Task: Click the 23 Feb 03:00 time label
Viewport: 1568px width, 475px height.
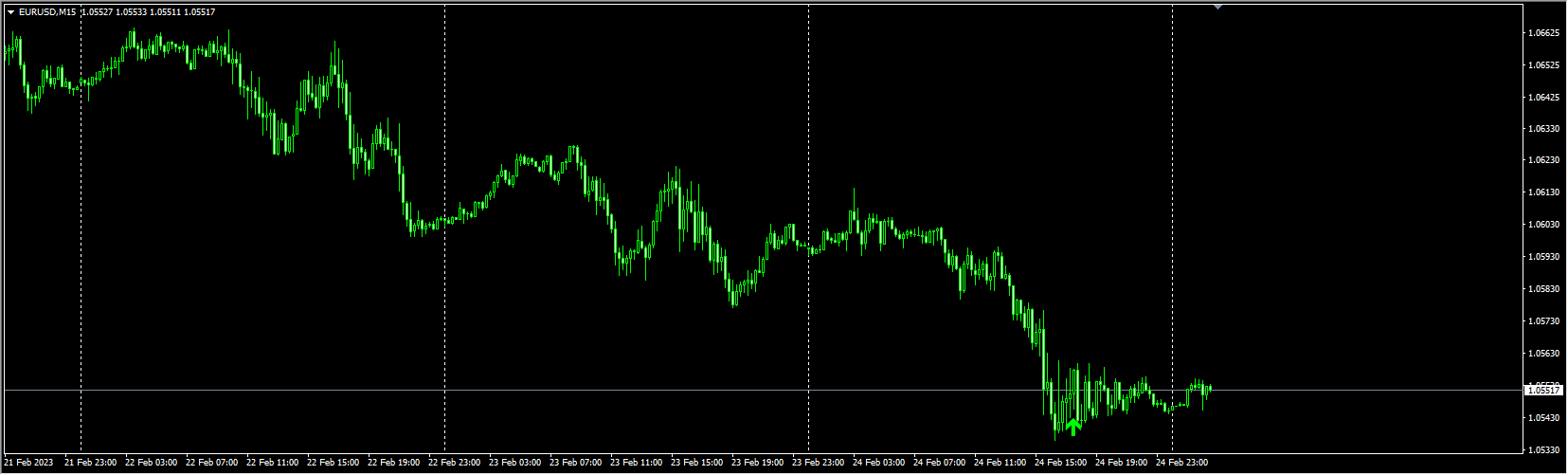Action: pyautogui.click(x=515, y=464)
